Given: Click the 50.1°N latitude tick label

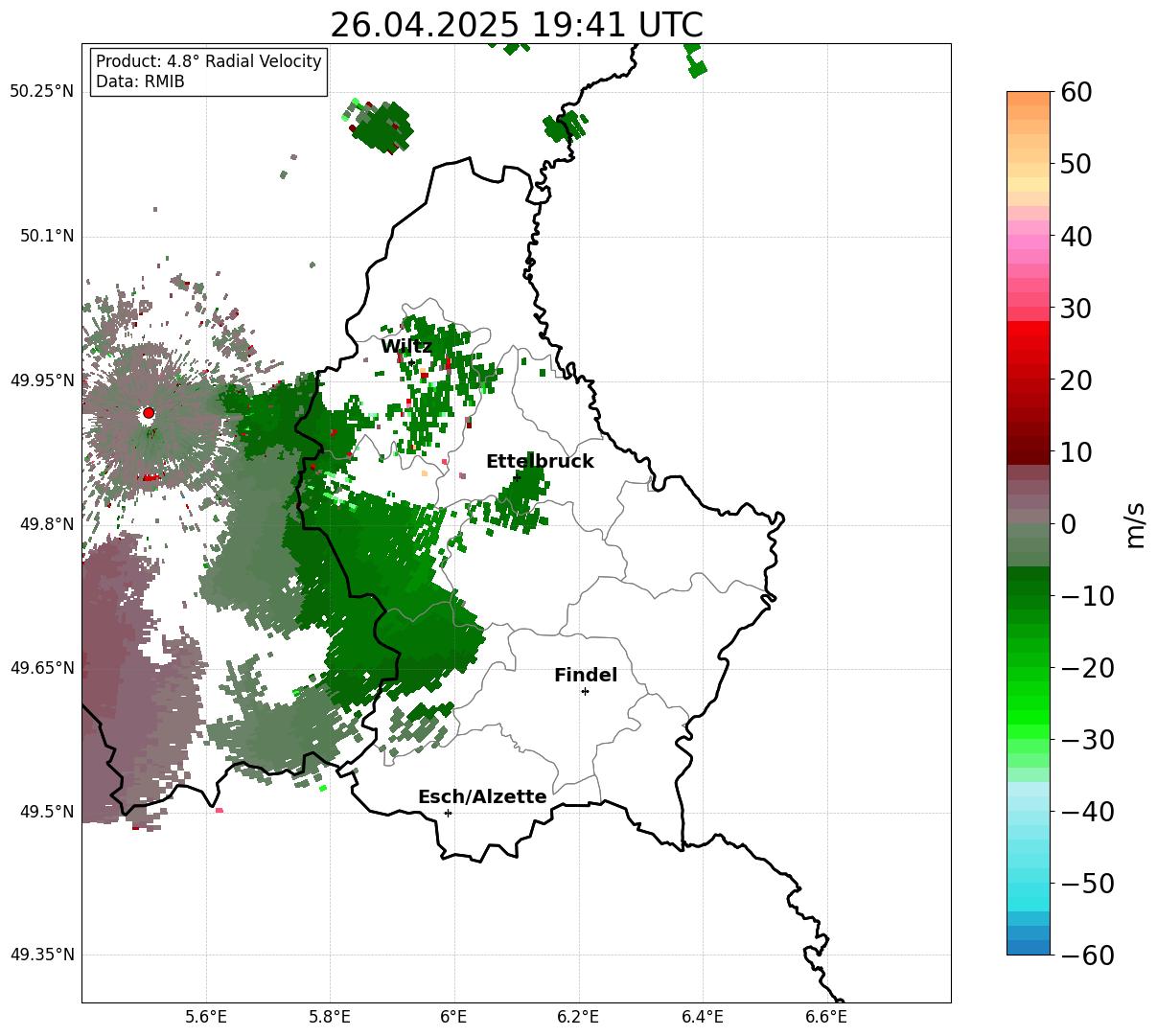Looking at the screenshot, I should [x=47, y=236].
